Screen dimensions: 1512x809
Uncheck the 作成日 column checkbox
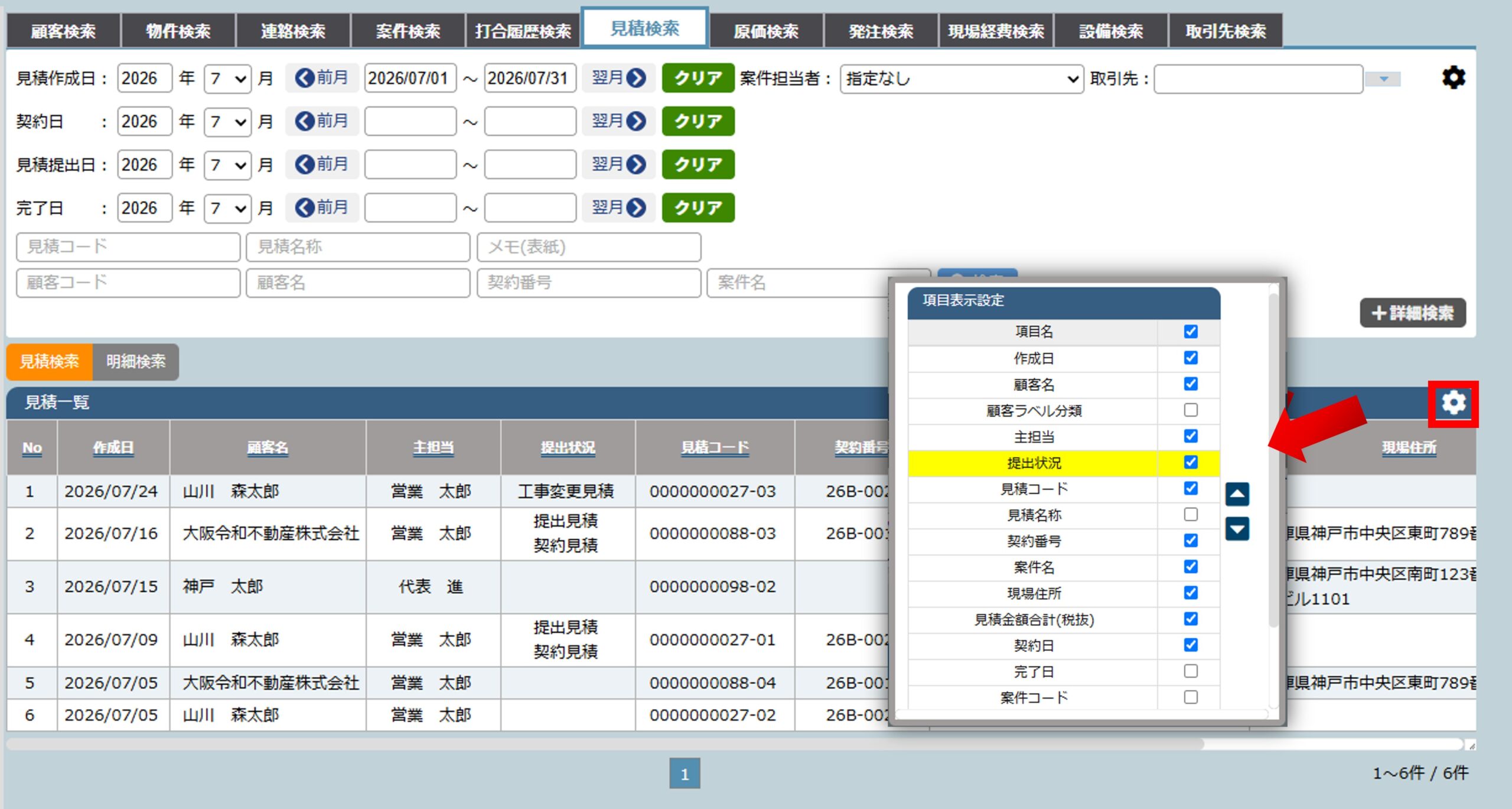coord(1191,358)
